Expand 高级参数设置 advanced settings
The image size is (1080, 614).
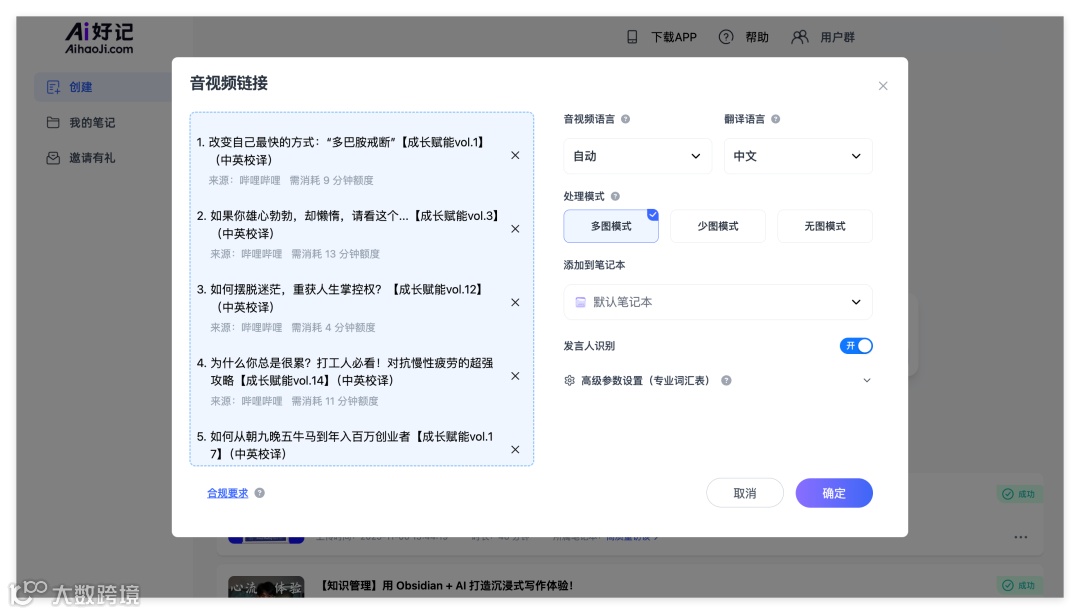coord(718,380)
